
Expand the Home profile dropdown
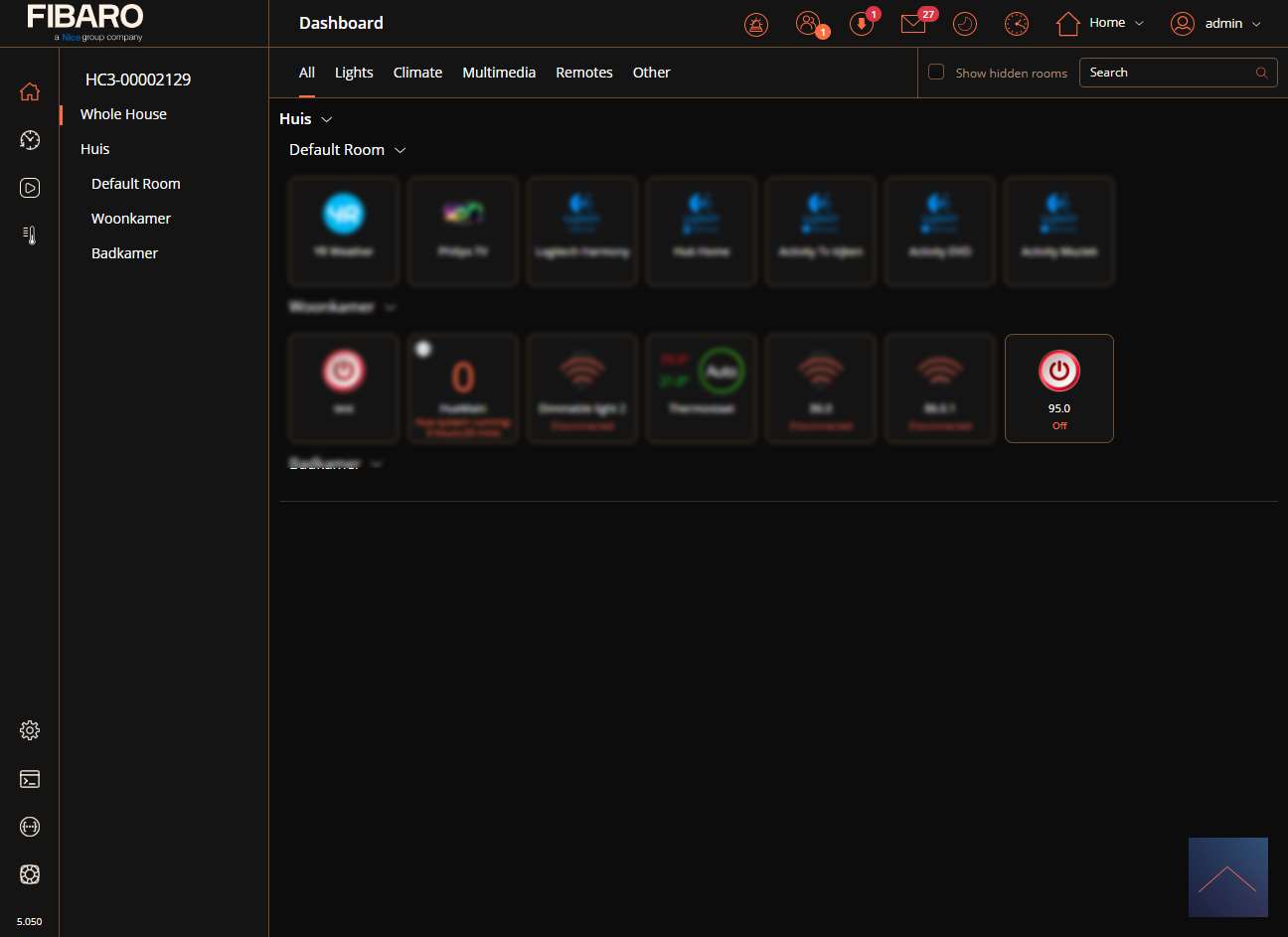(x=1100, y=23)
